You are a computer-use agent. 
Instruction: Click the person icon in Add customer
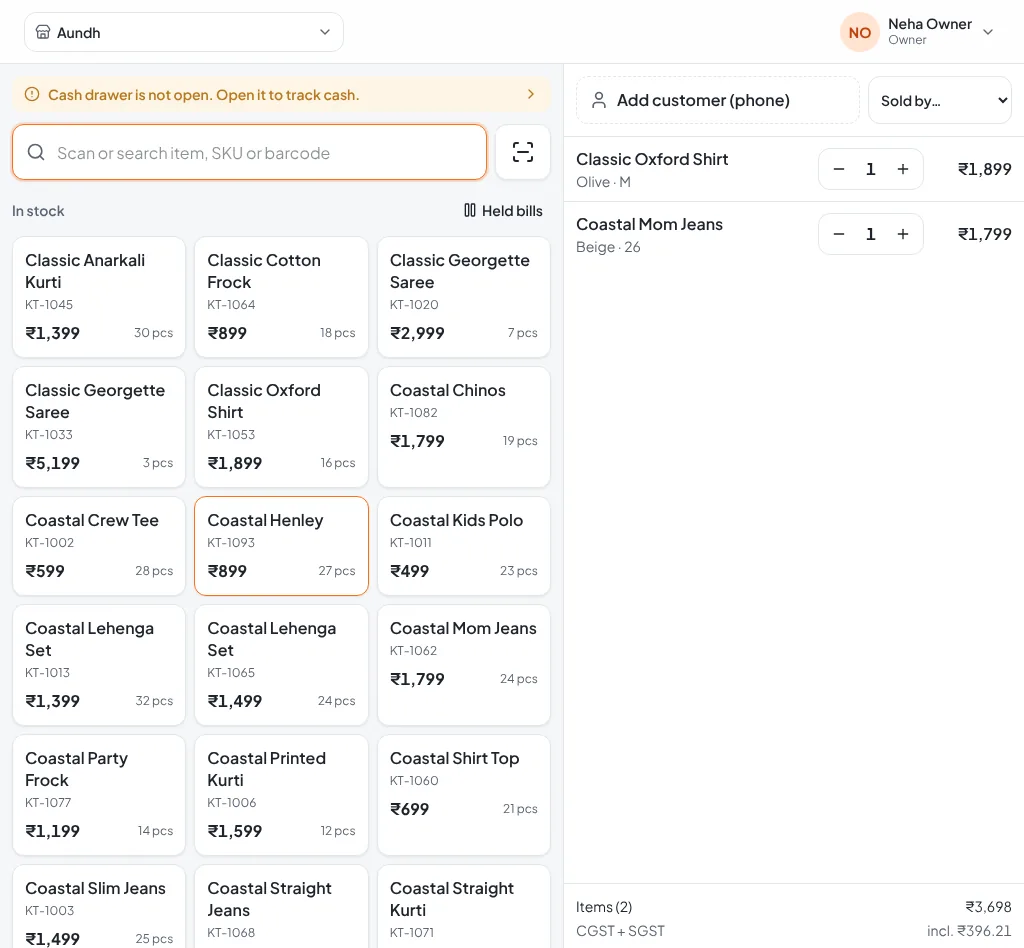(598, 100)
